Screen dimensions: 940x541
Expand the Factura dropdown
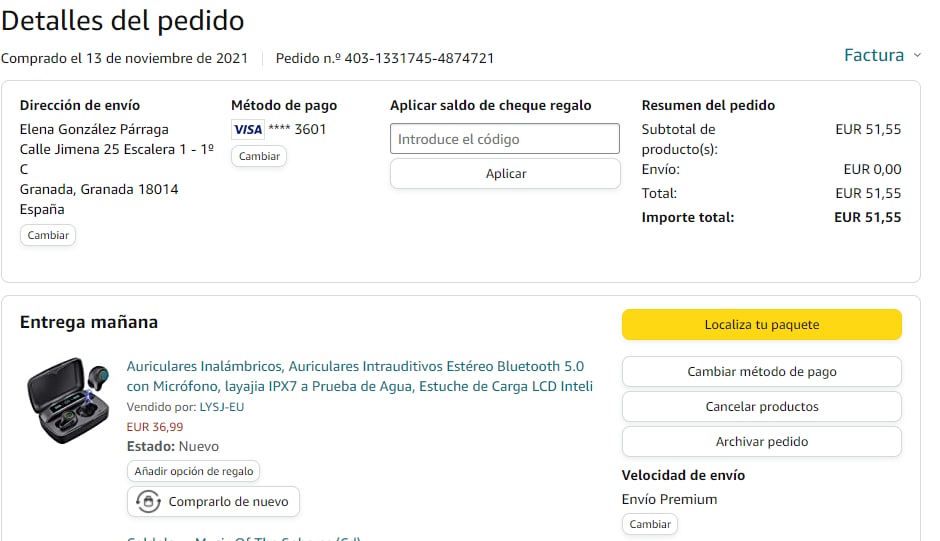874,55
